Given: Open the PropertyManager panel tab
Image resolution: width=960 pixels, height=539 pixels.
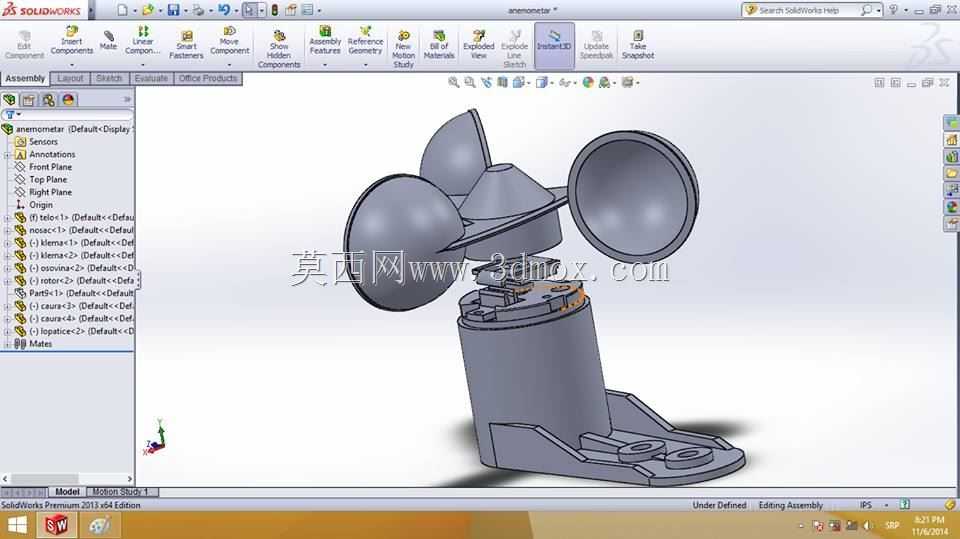Looking at the screenshot, I should [x=28, y=100].
